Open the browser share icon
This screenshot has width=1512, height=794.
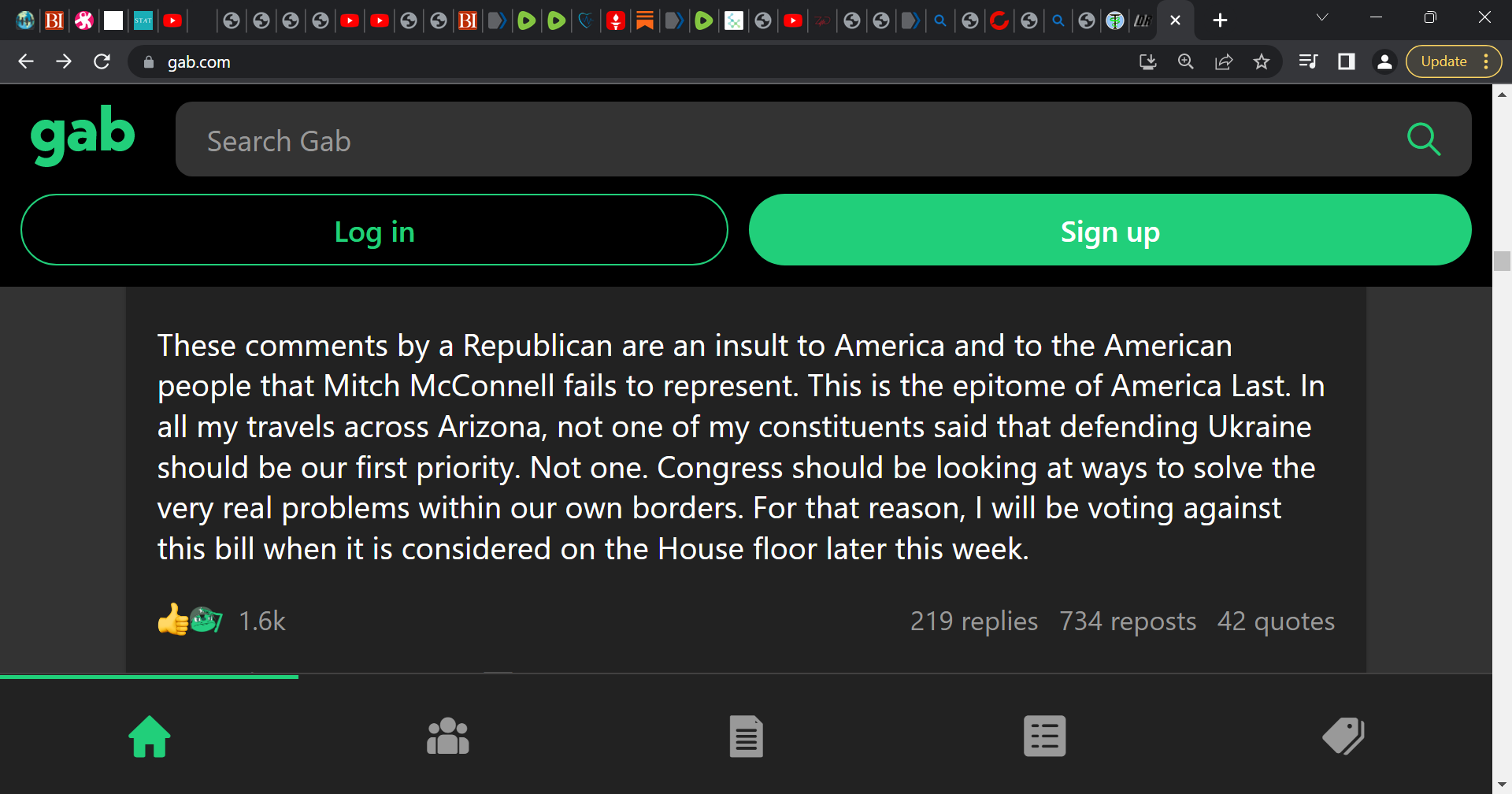pos(1224,61)
